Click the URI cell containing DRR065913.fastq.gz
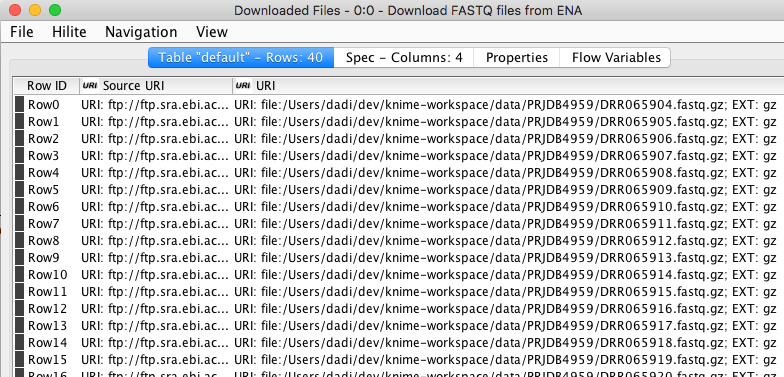This screenshot has width=784, height=377. click(x=508, y=258)
